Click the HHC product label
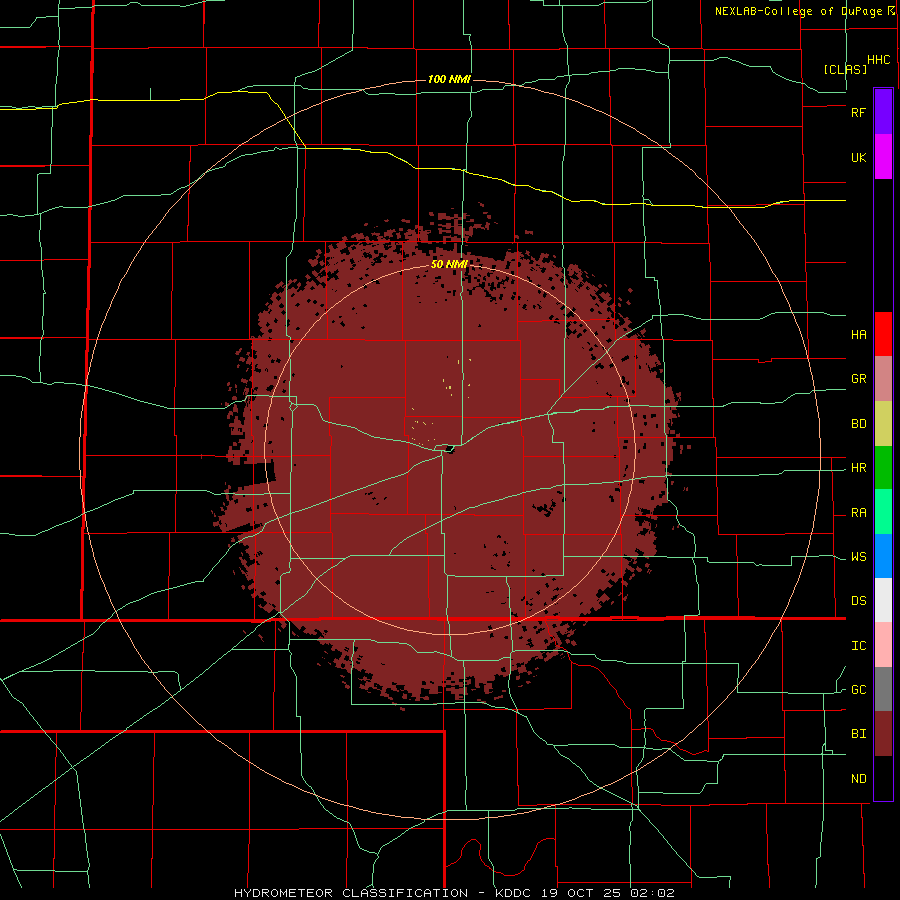The image size is (900, 900). click(879, 60)
